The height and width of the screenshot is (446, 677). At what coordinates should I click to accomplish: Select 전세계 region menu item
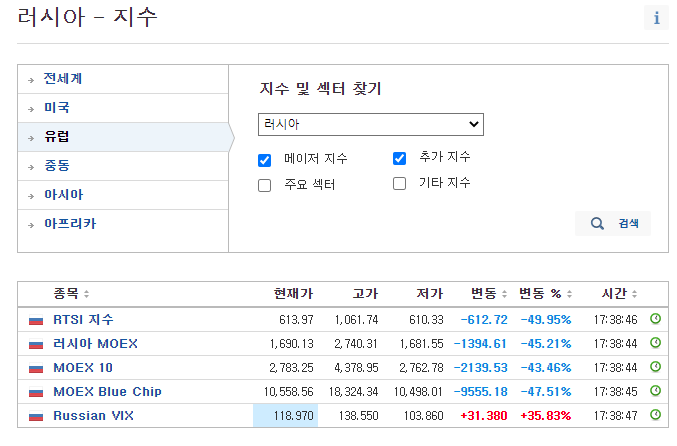(123, 79)
